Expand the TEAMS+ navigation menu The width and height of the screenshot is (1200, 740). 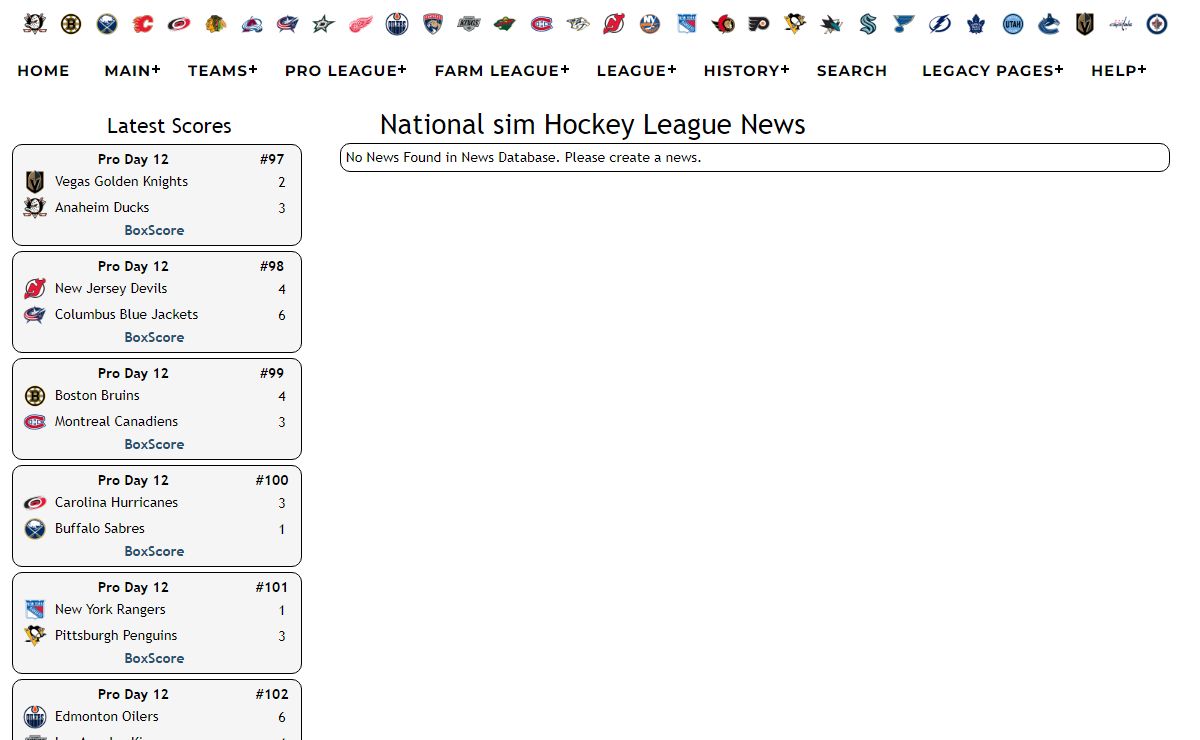(223, 70)
